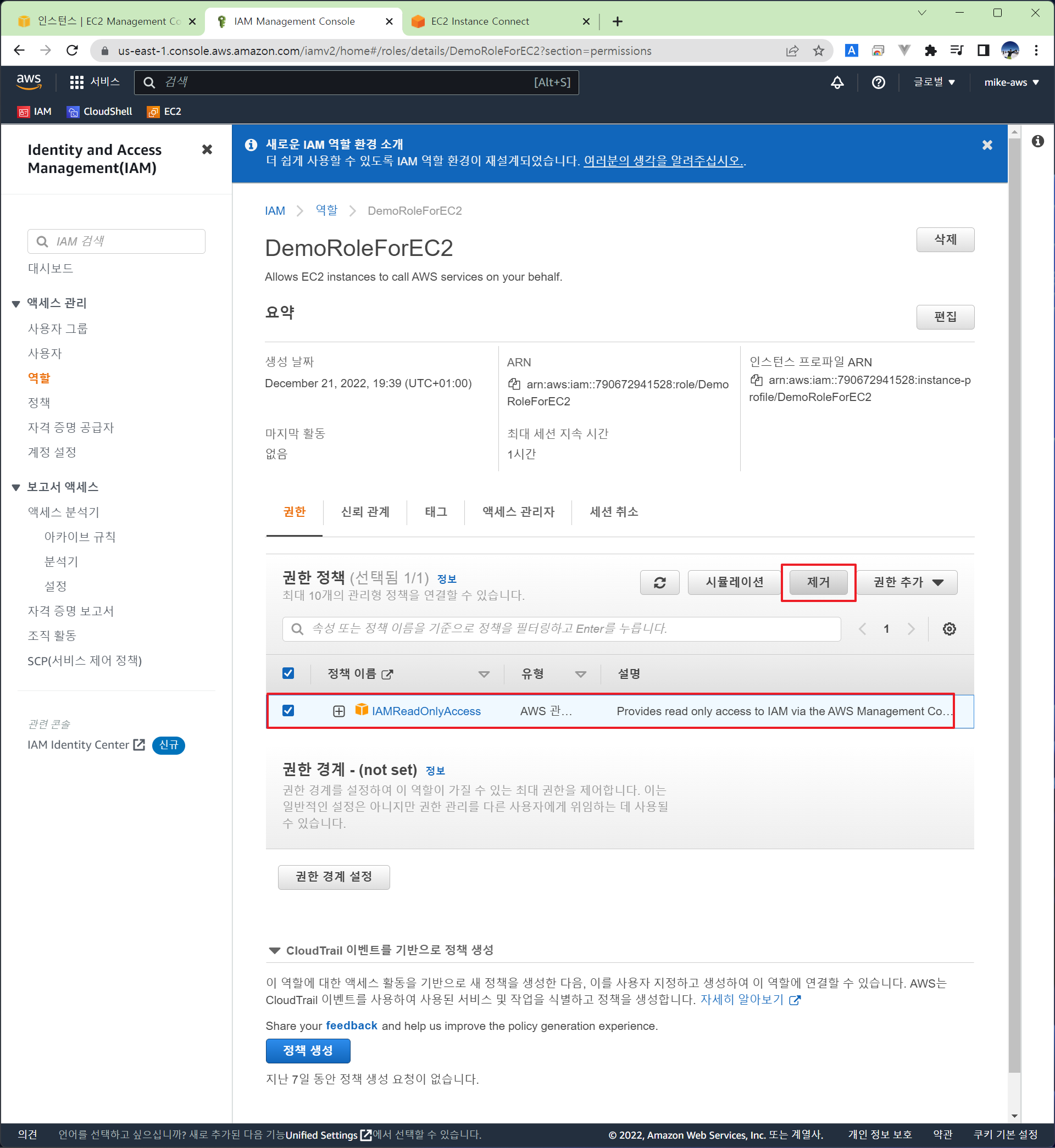
Task: Close the IAM navigation sidebar
Action: (x=207, y=149)
